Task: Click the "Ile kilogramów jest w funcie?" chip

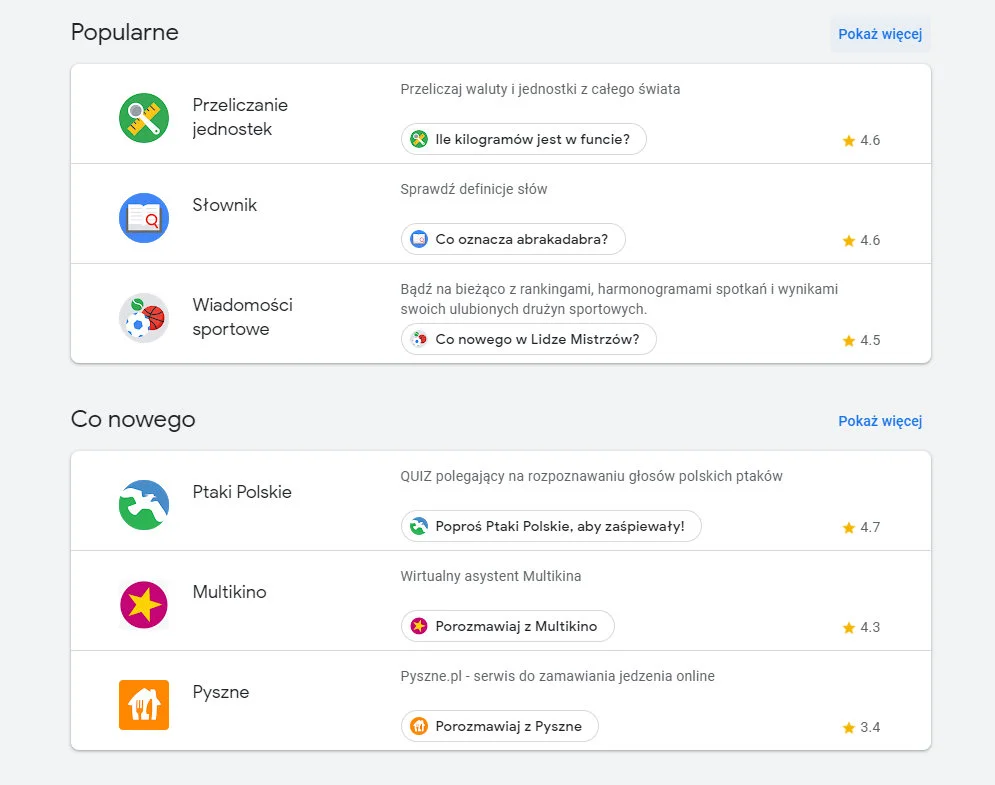Action: click(x=524, y=140)
